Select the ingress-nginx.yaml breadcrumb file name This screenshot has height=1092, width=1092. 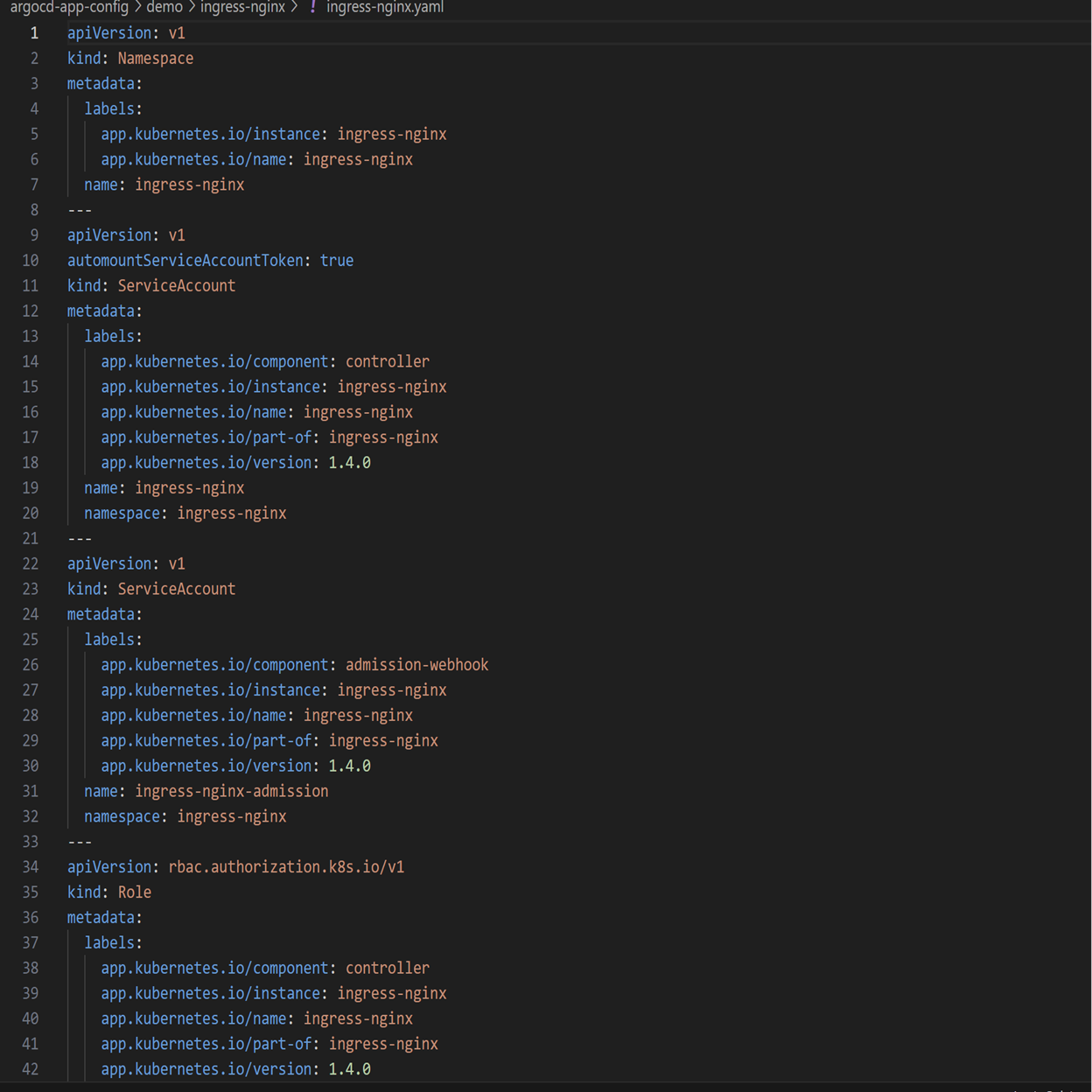click(x=385, y=7)
